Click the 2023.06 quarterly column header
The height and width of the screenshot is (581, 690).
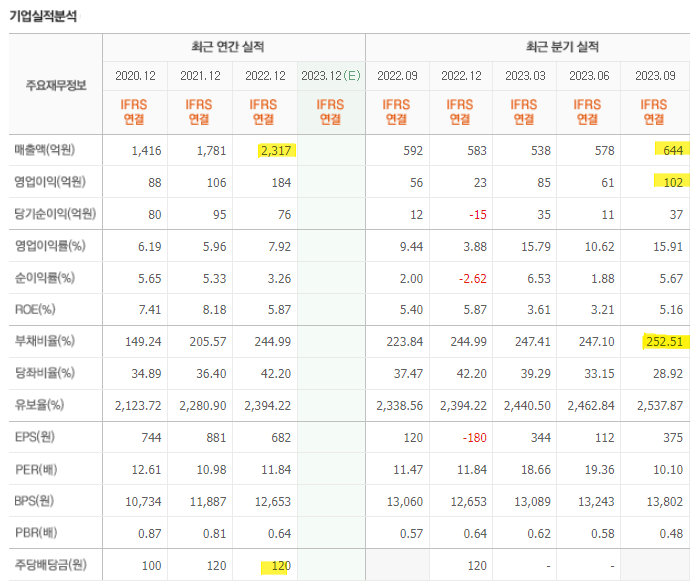pyautogui.click(x=589, y=76)
